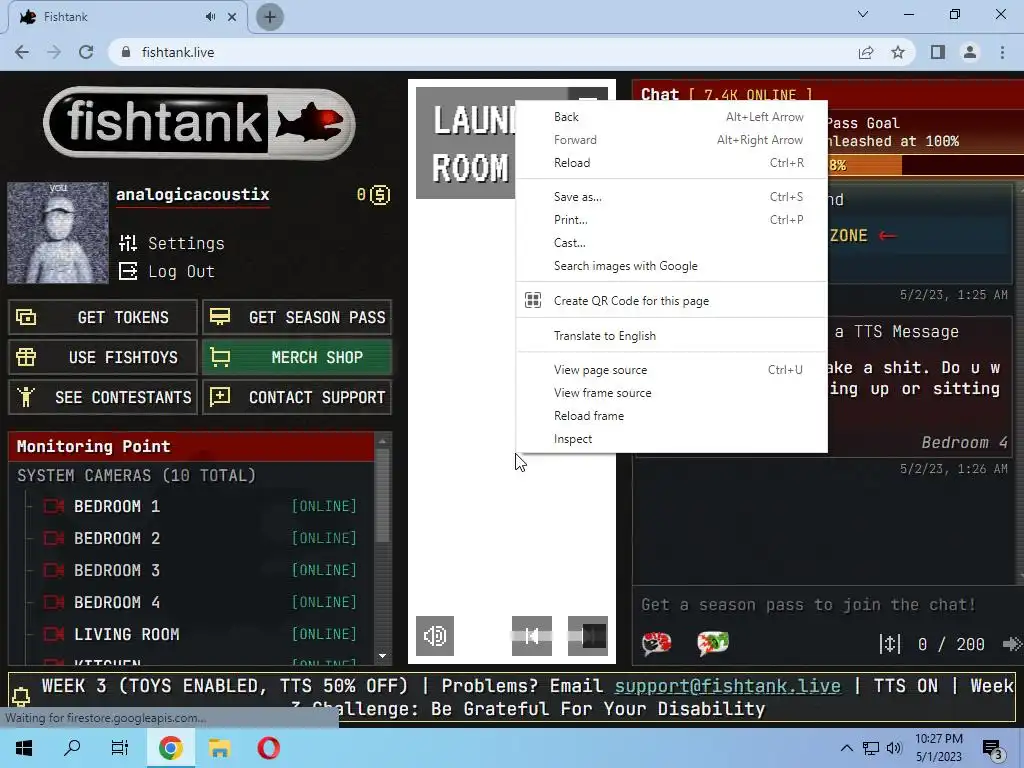Select Search images with Google
Viewport: 1024px width, 768px height.
tap(671, 266)
